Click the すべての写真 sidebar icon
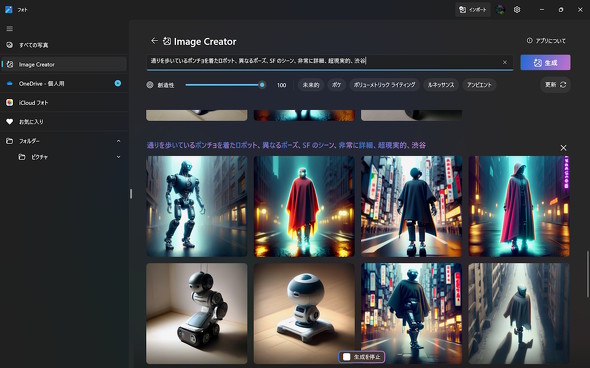The height and width of the screenshot is (368, 590). coord(10,45)
